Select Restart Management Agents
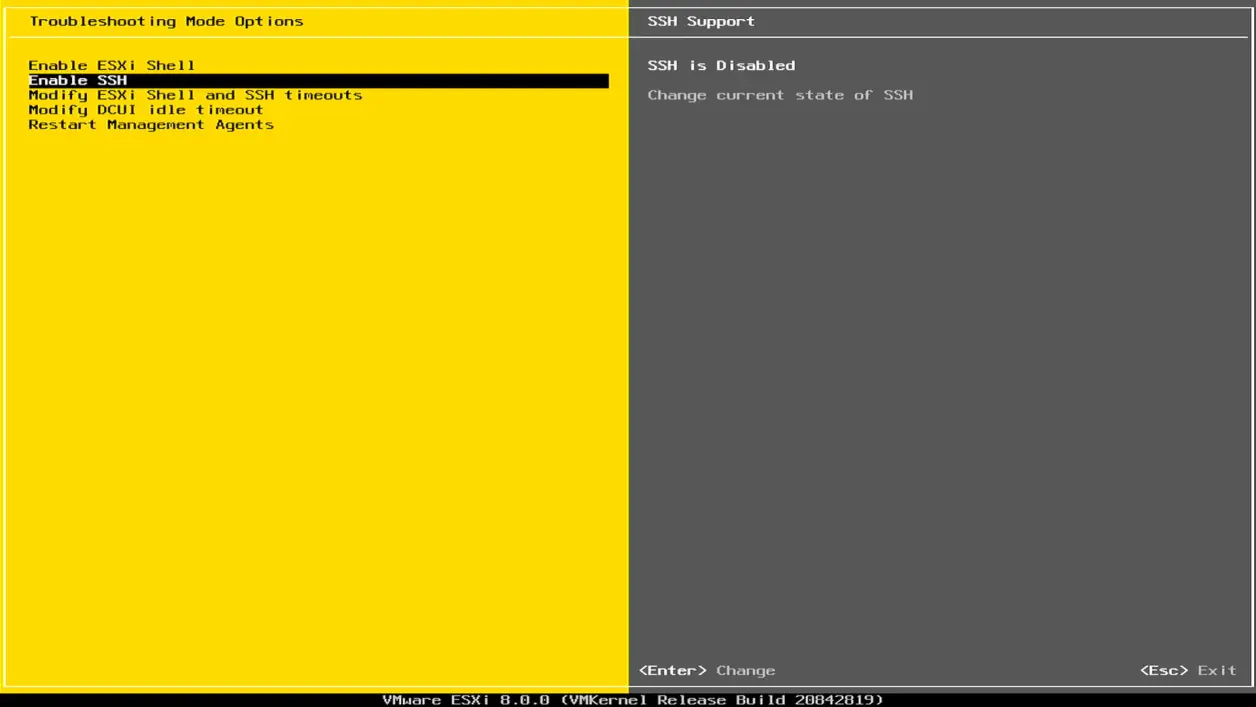The width and height of the screenshot is (1256, 707). tap(151, 125)
